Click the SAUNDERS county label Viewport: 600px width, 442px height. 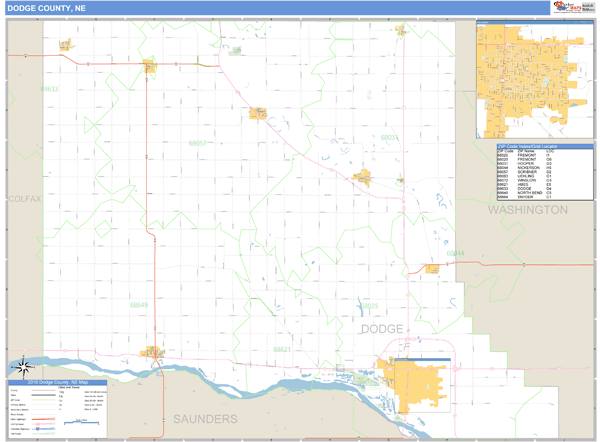pos(206,417)
